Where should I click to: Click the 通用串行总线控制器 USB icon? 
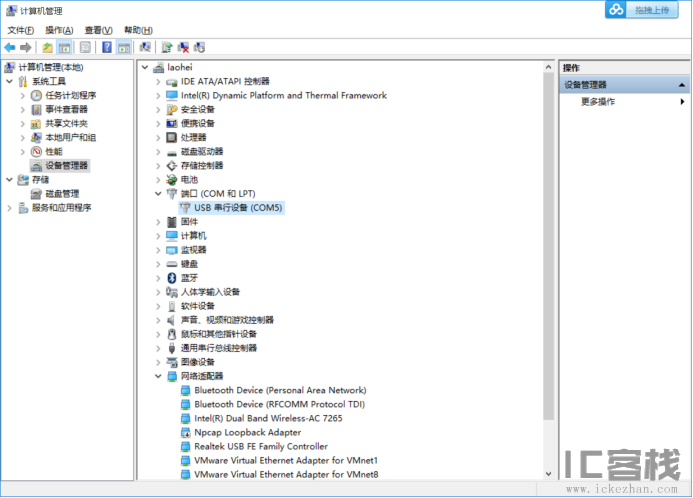(x=171, y=348)
